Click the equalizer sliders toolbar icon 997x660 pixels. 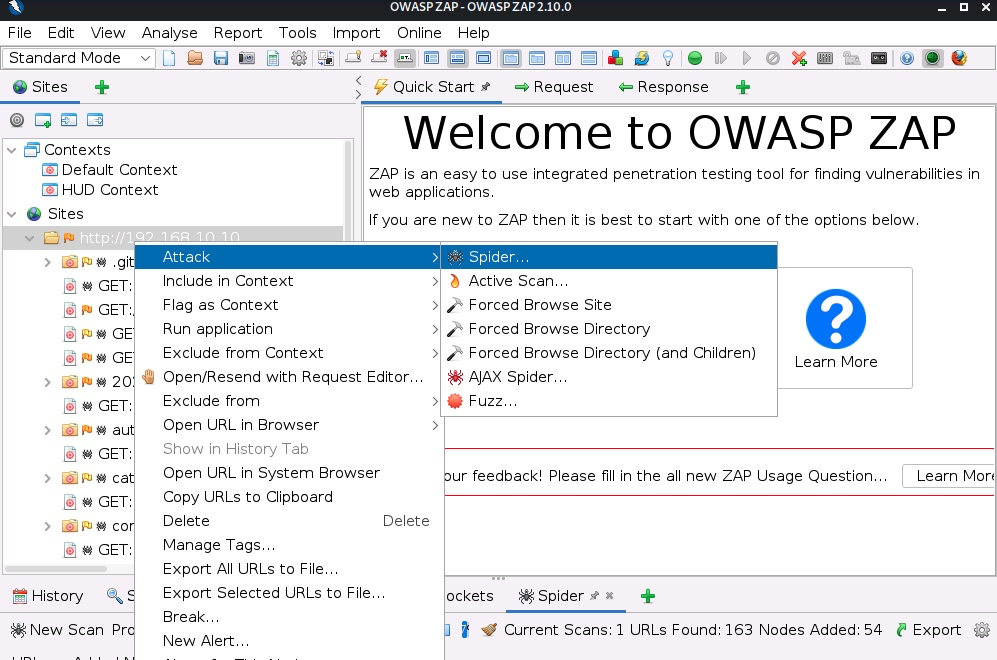(825, 58)
